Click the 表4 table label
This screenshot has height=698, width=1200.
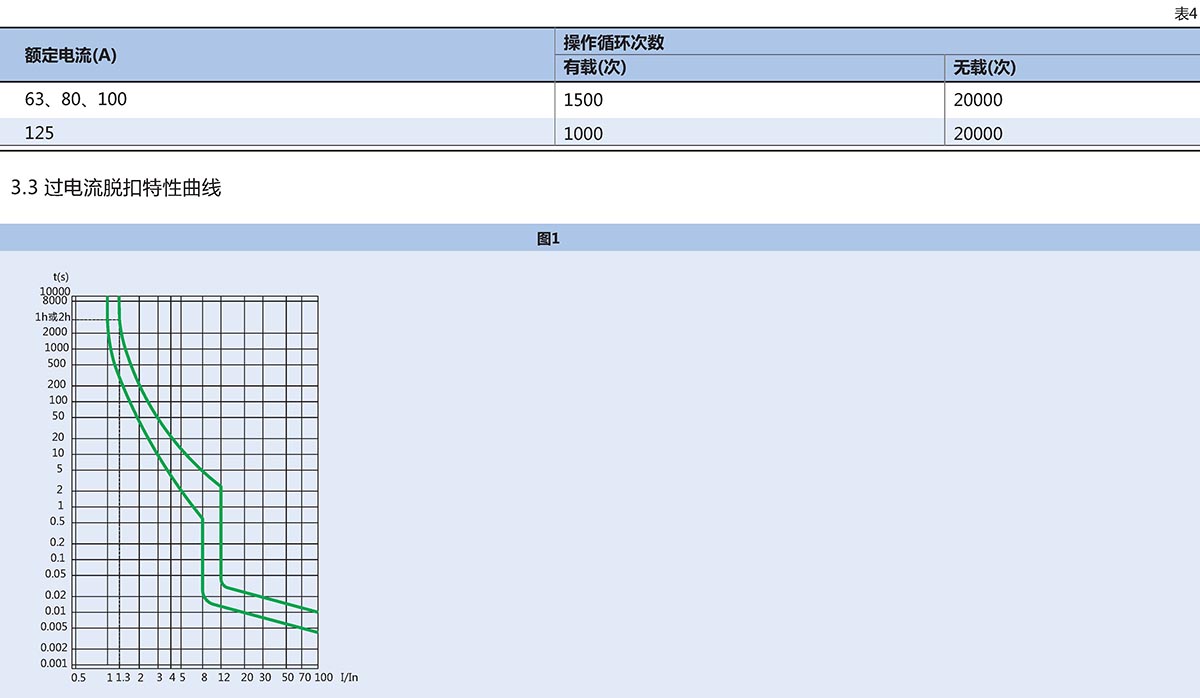(1185, 13)
